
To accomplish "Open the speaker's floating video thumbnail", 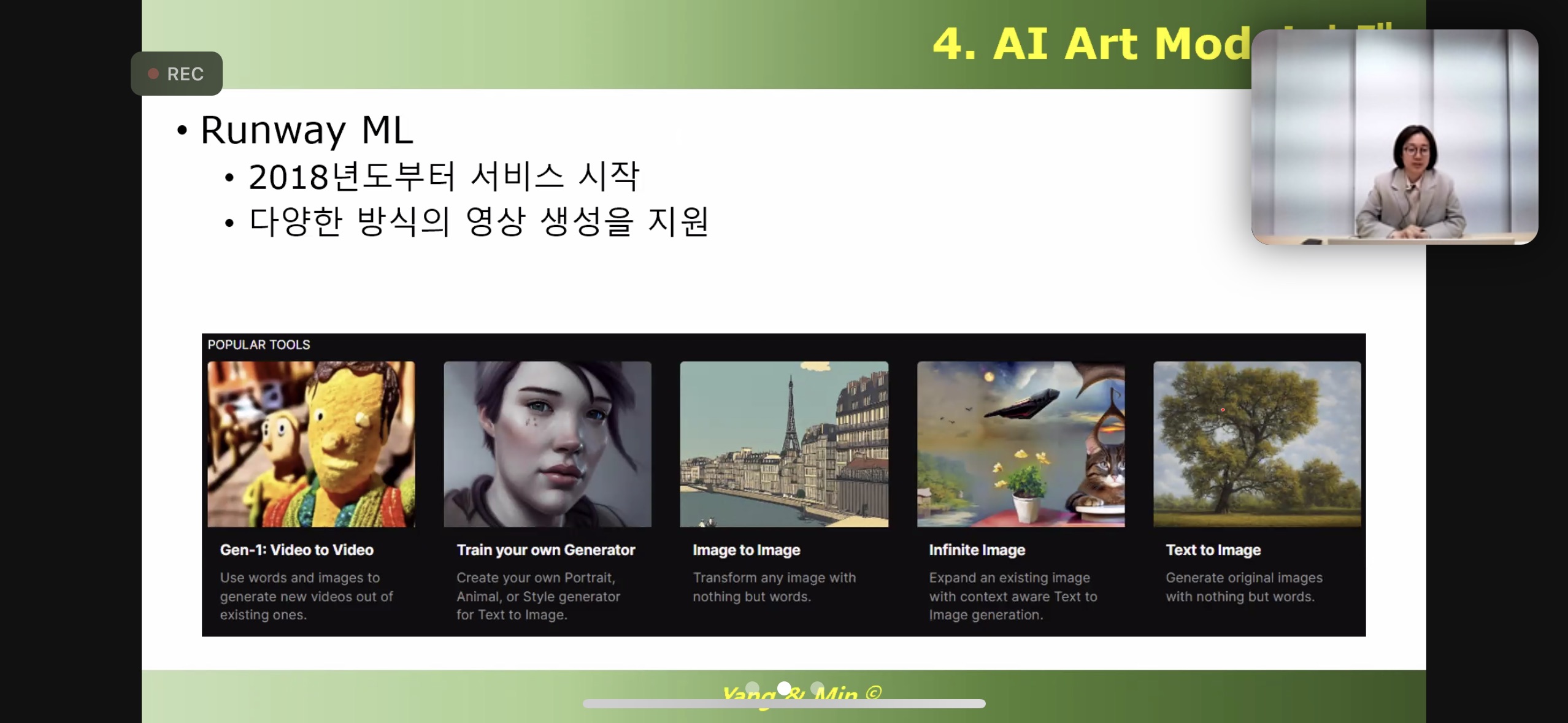I will click(x=1394, y=137).
